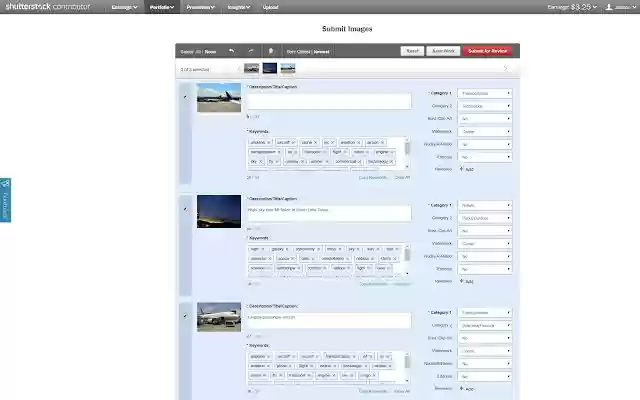The image size is (640, 400).
Task: Expand the Earnings dropdown in the header
Action: [572, 7]
